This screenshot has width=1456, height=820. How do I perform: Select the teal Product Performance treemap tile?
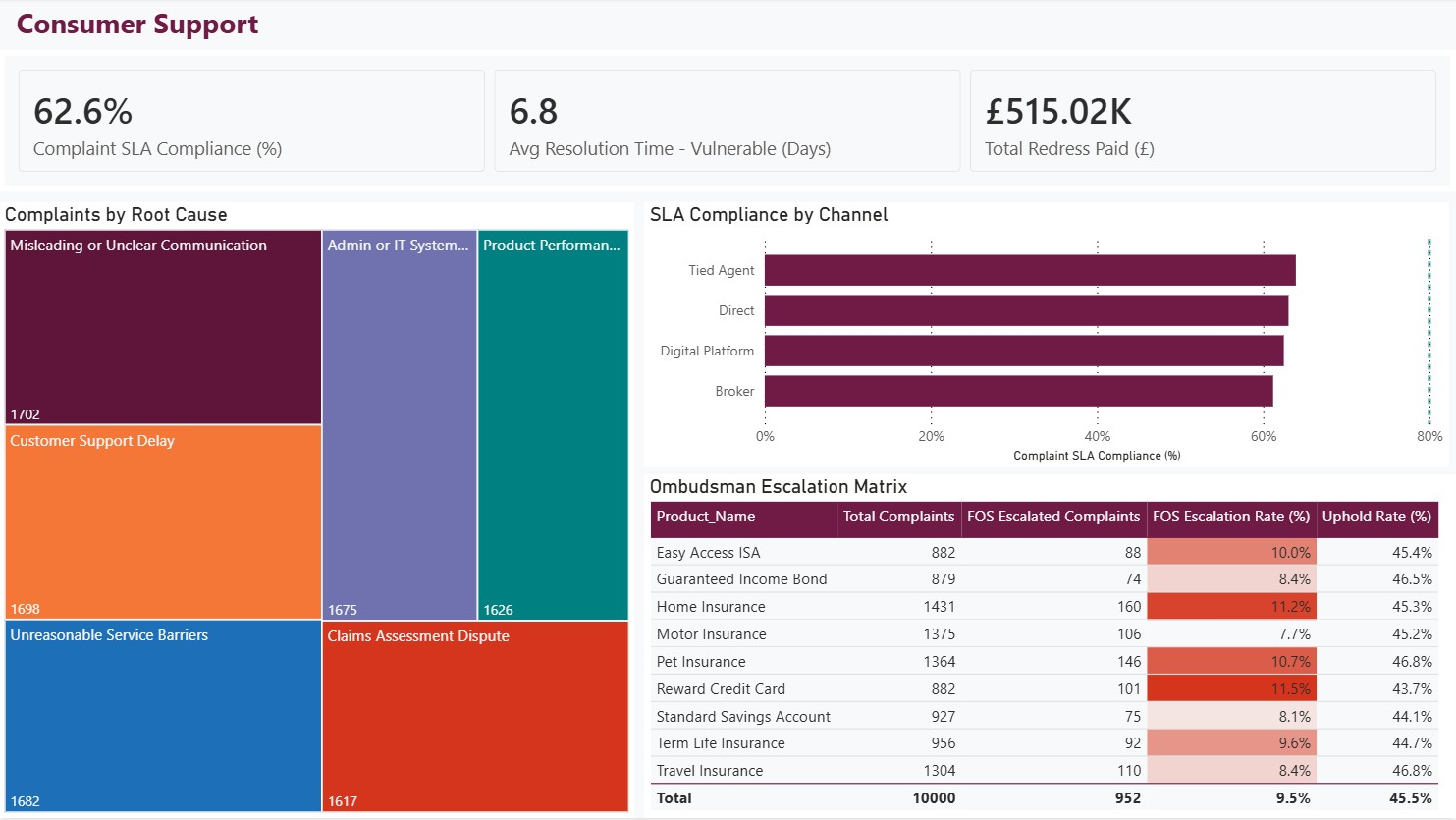pyautogui.click(x=553, y=425)
